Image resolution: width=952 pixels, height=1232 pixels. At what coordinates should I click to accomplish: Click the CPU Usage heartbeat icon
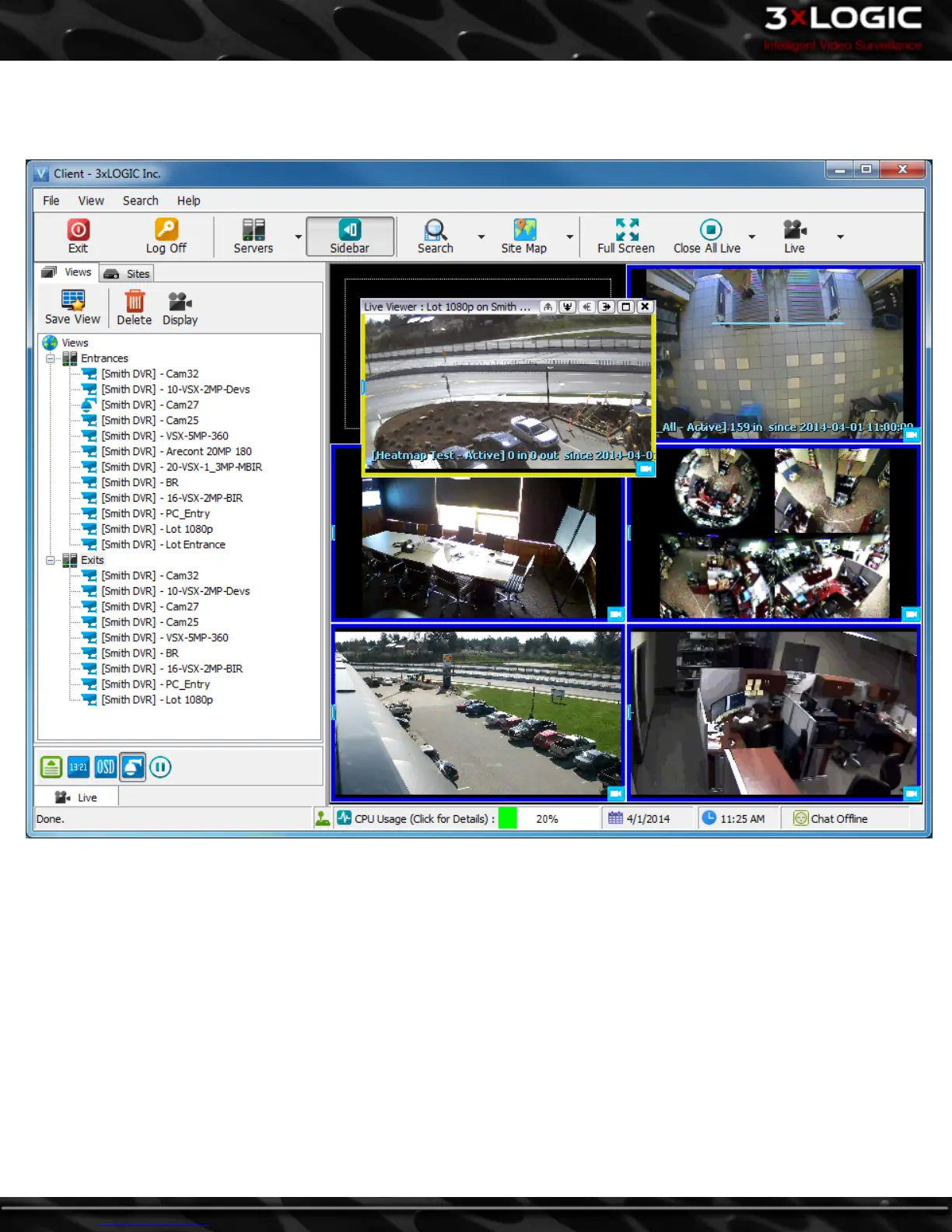pos(345,818)
